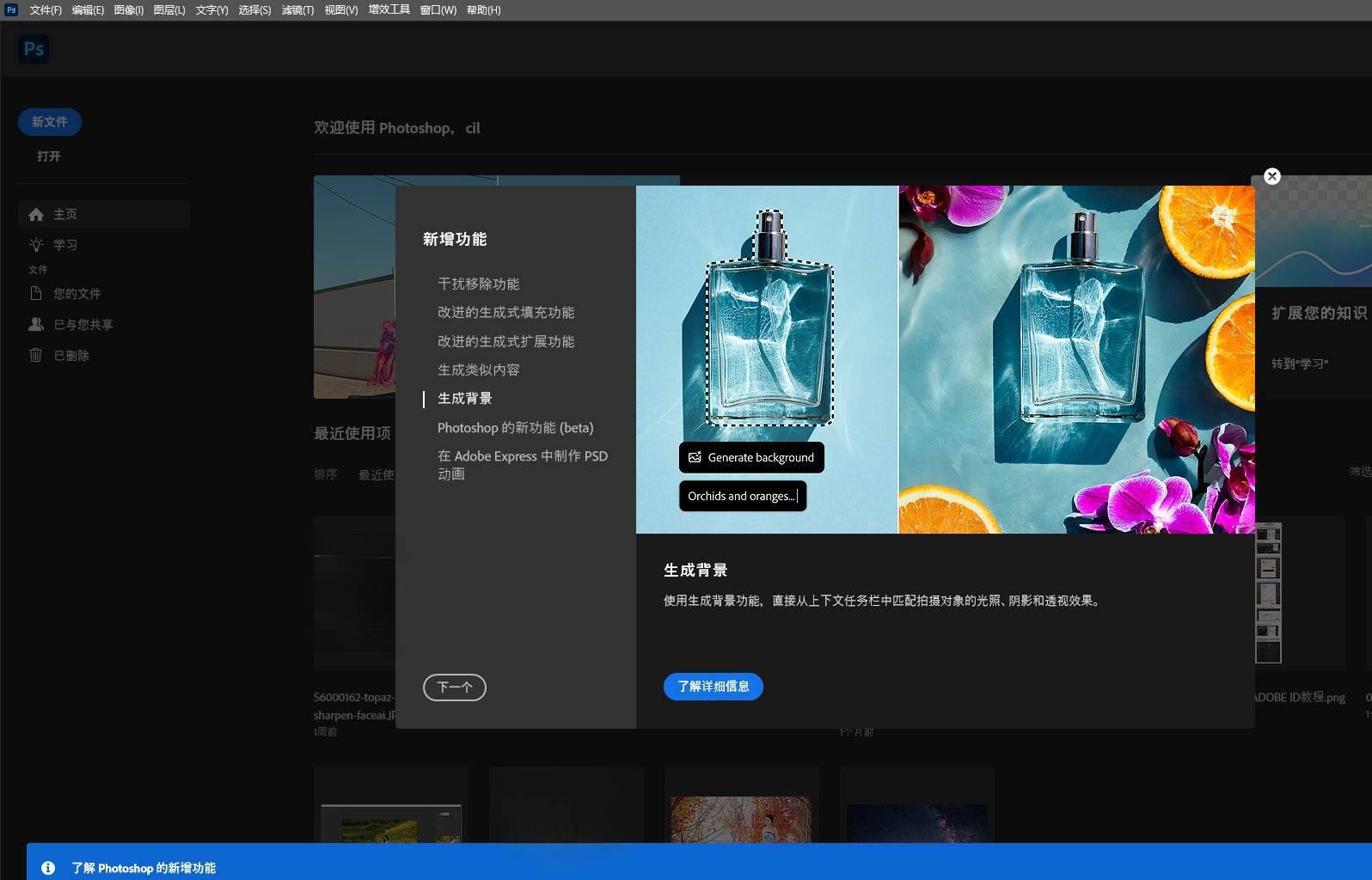The height and width of the screenshot is (880, 1372).
Task: Open the 增效工具 menu
Action: (389, 10)
